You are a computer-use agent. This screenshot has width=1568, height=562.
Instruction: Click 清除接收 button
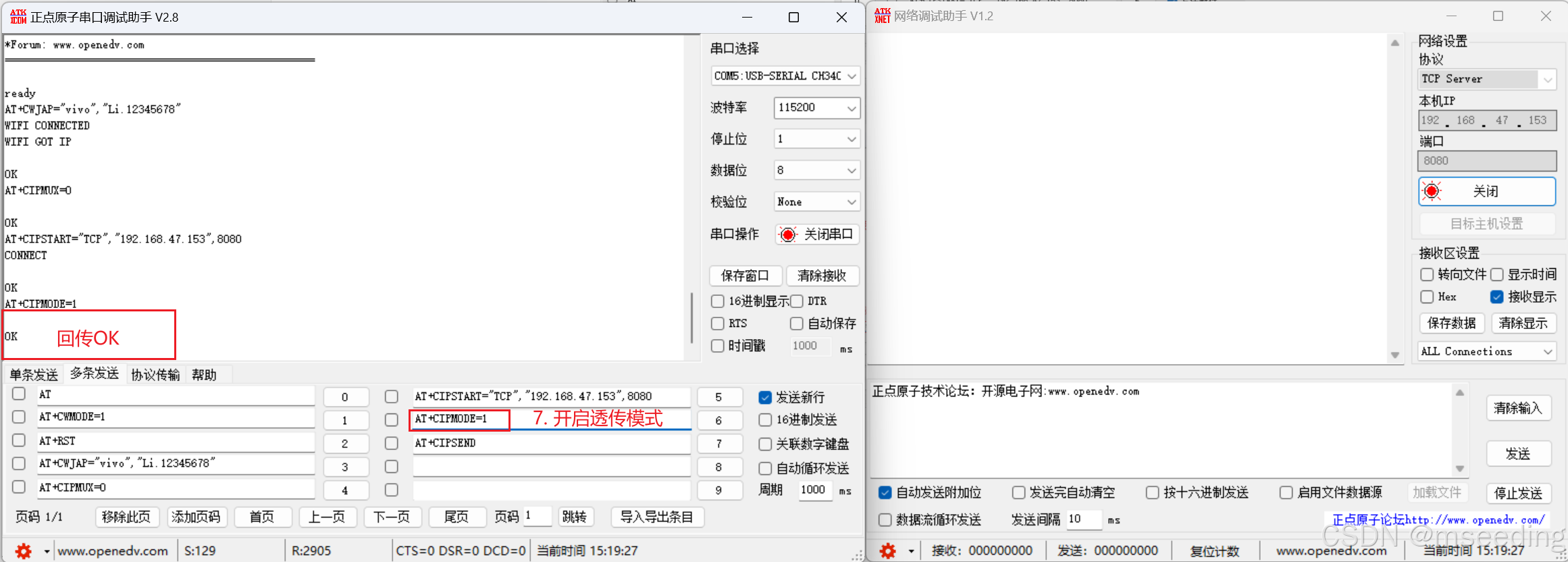[x=822, y=276]
